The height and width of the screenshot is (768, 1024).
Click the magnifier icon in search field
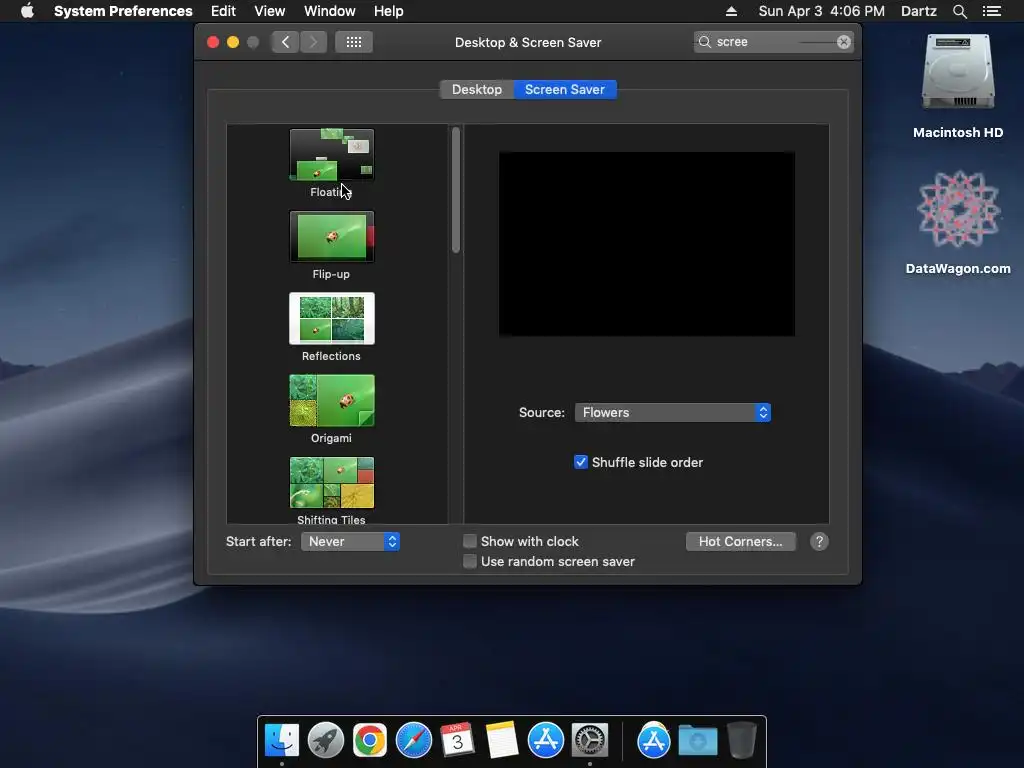(x=705, y=42)
